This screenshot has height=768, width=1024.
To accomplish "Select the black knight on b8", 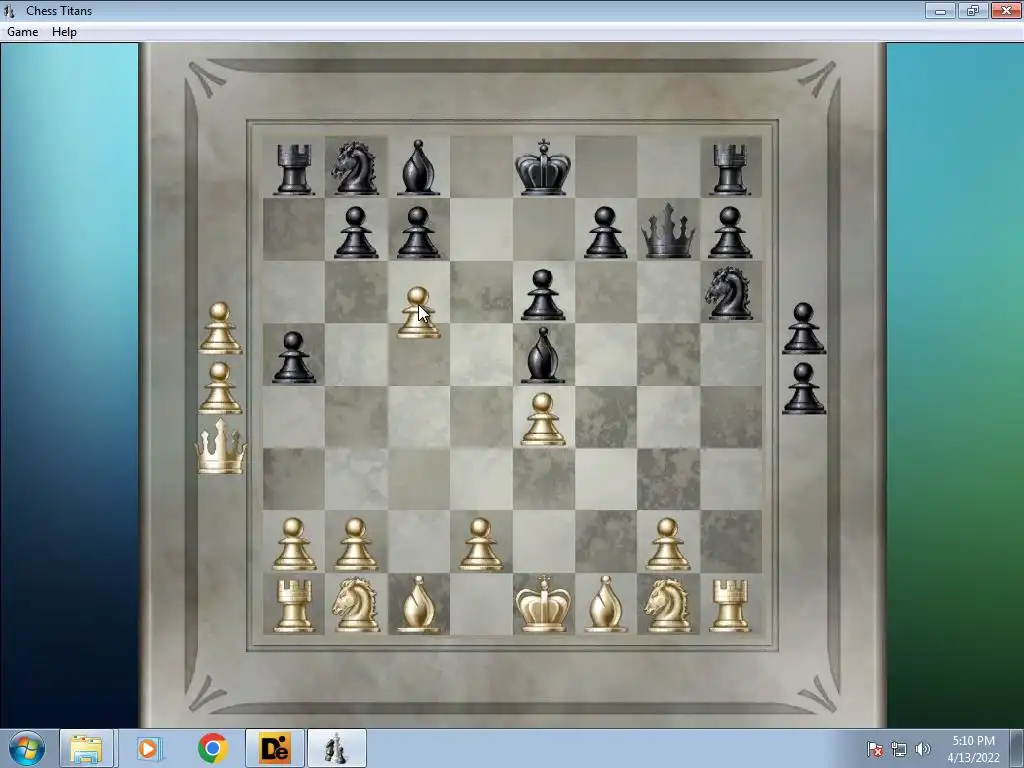I will point(355,168).
